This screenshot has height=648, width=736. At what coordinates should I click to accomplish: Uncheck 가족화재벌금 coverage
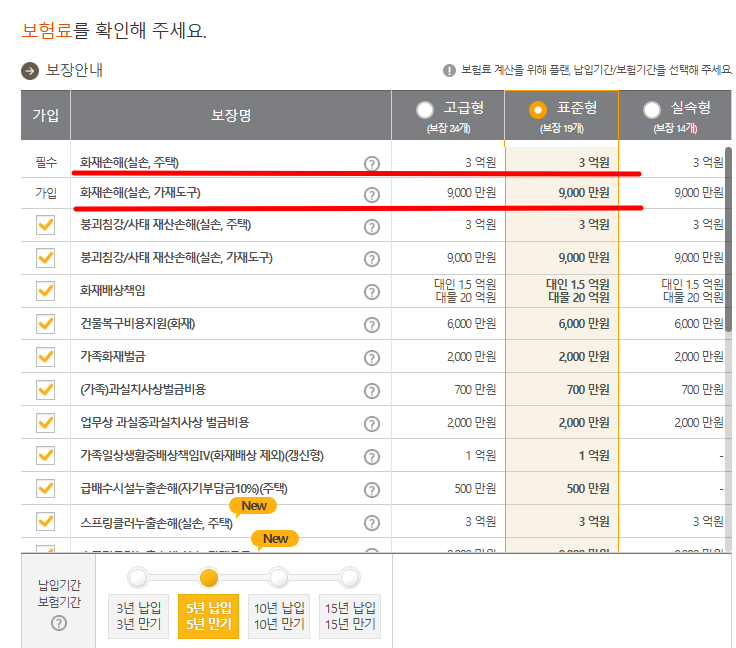(x=46, y=357)
